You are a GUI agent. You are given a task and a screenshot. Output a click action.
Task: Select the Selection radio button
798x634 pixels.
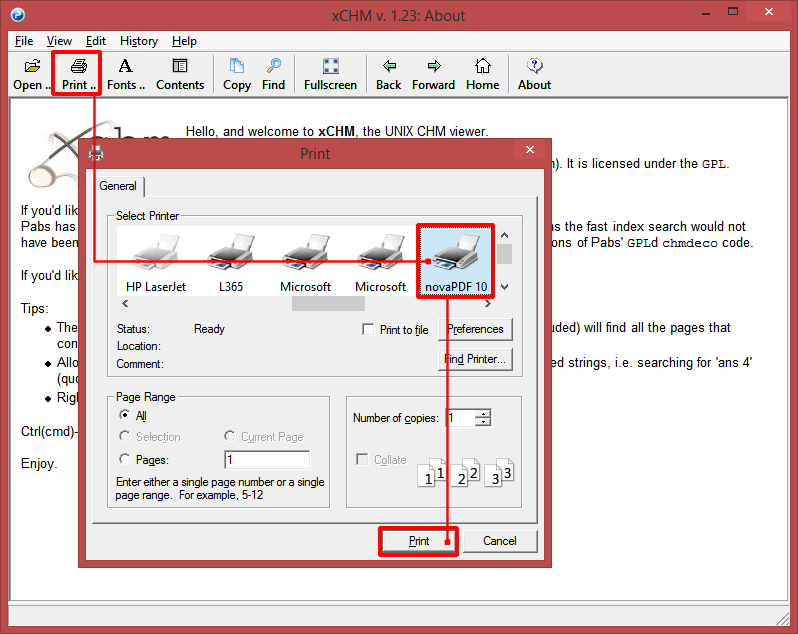(x=124, y=436)
